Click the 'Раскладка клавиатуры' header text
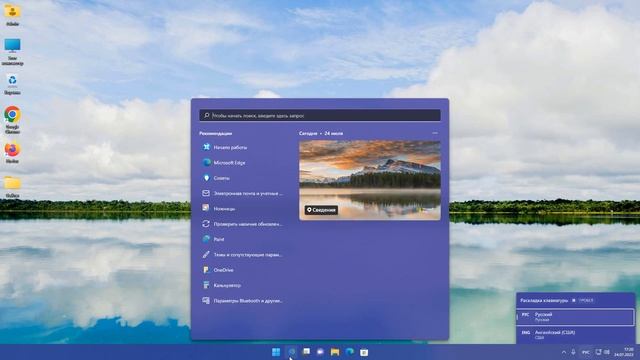The image size is (640, 360). 544,300
